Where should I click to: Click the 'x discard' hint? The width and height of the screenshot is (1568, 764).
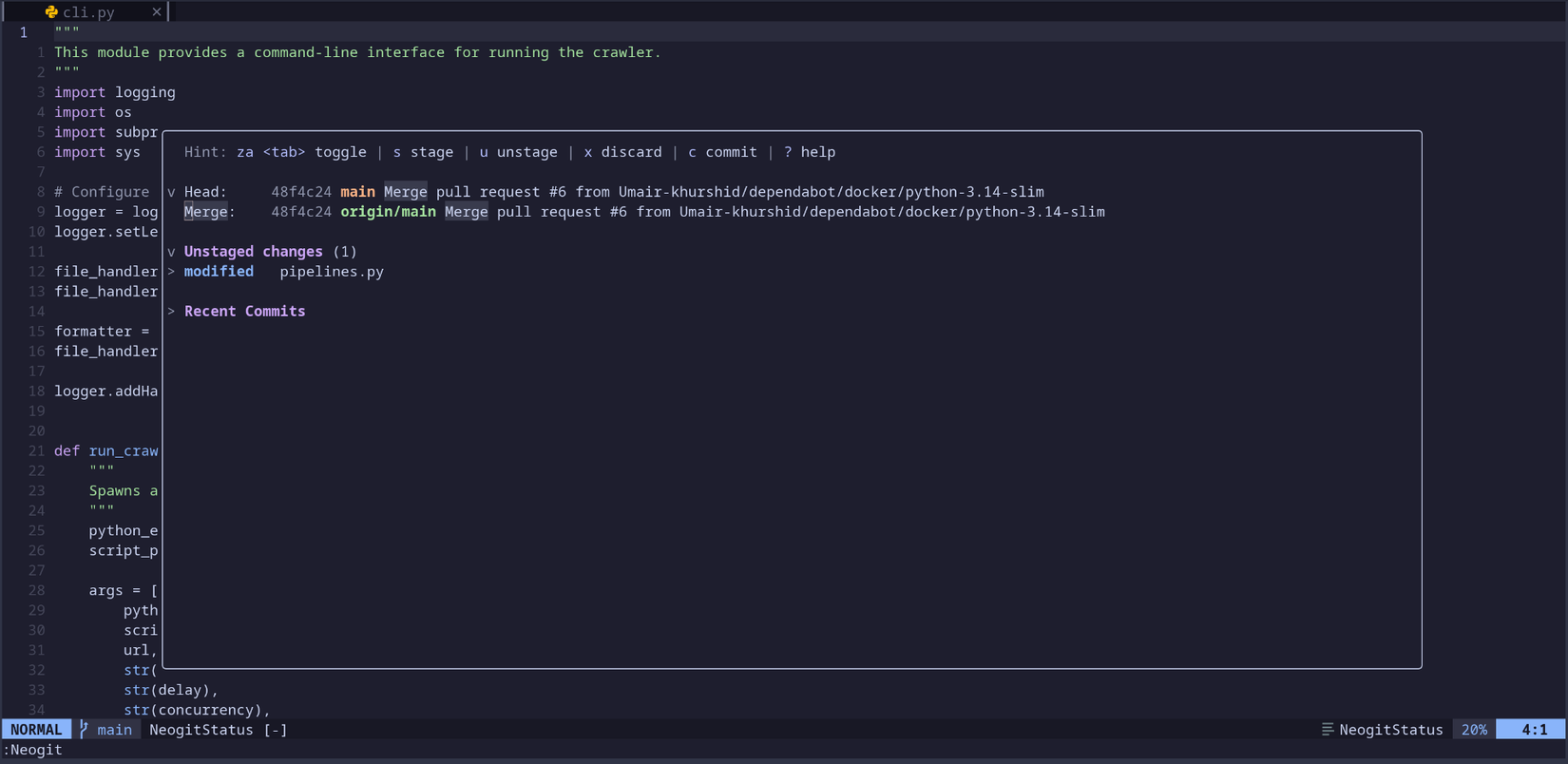[622, 152]
